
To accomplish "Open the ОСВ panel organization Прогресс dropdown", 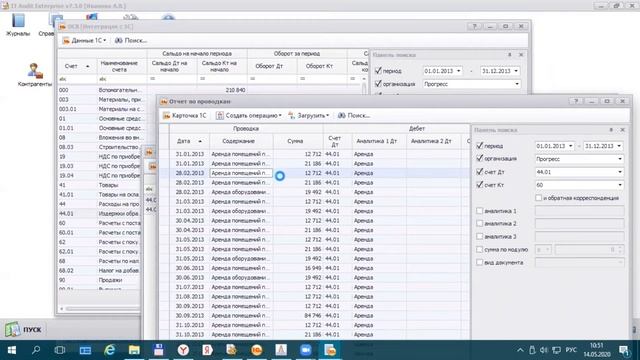I will coord(517,84).
